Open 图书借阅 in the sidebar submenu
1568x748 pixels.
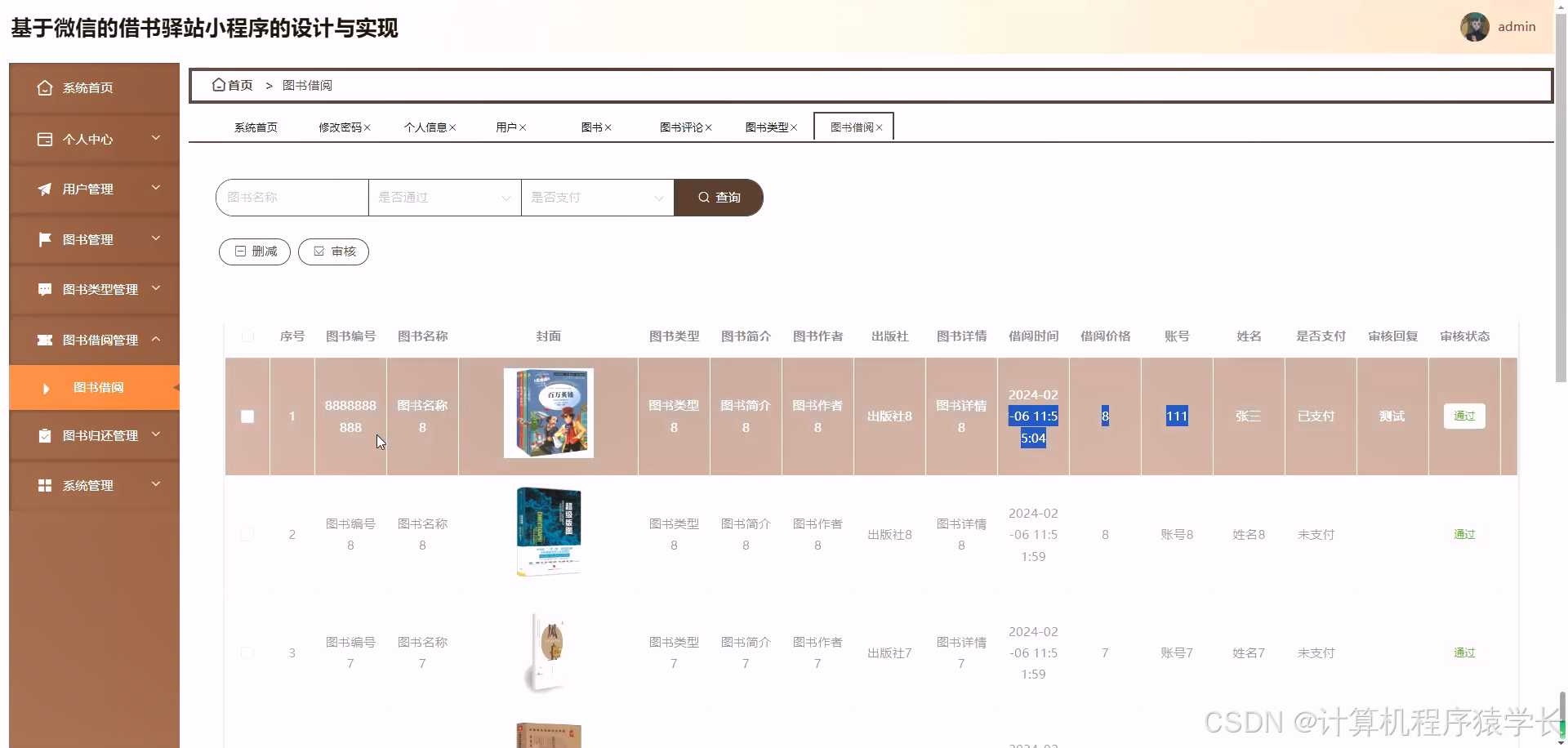click(x=95, y=388)
